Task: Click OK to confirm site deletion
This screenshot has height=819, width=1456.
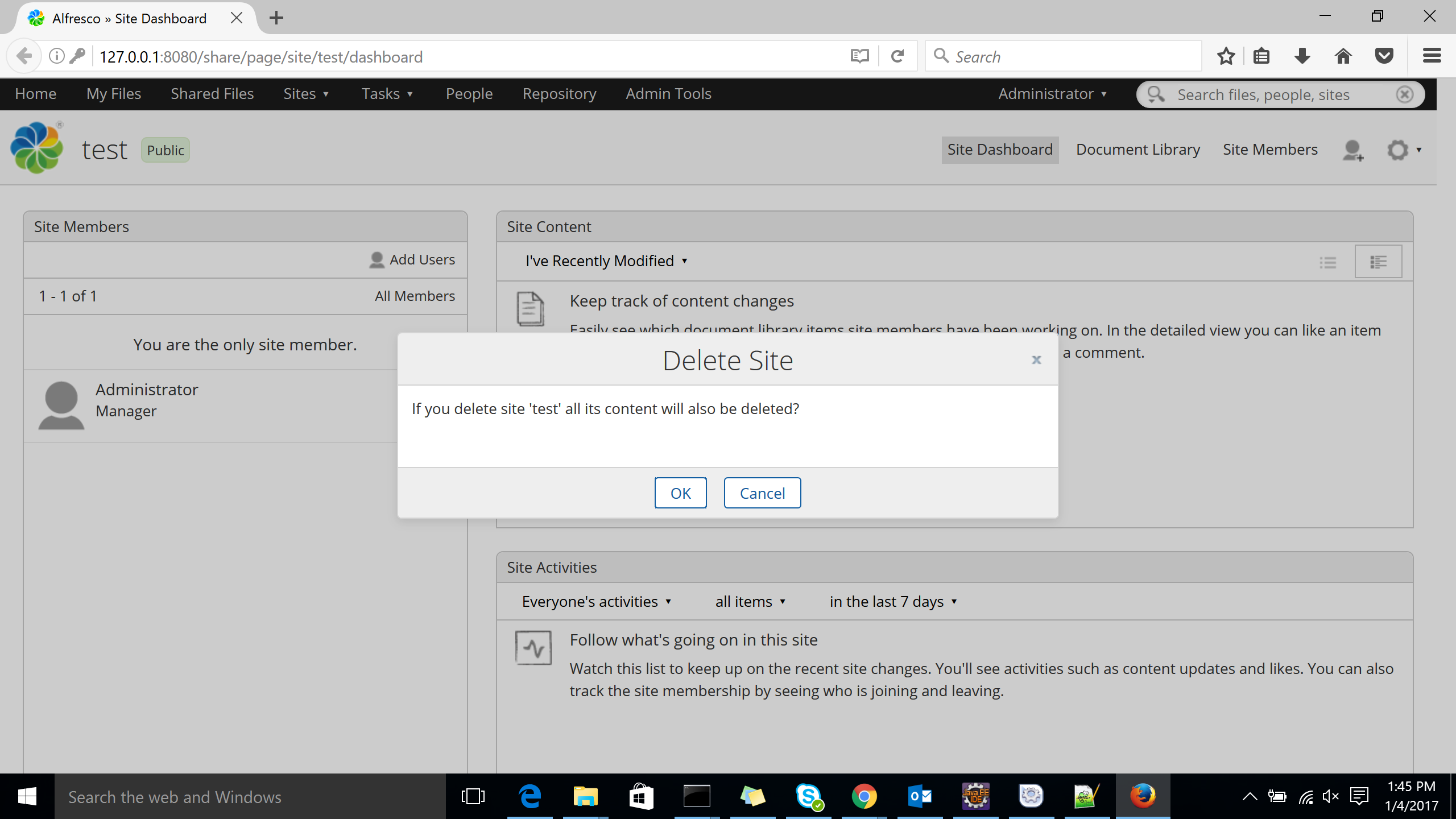Action: [680, 493]
